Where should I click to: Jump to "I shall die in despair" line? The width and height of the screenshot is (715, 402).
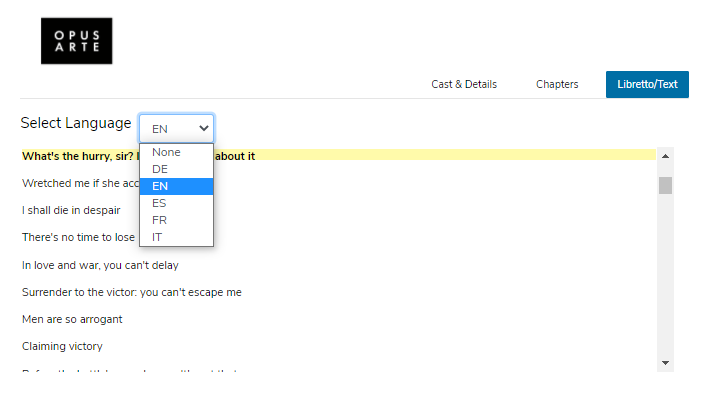point(71,210)
